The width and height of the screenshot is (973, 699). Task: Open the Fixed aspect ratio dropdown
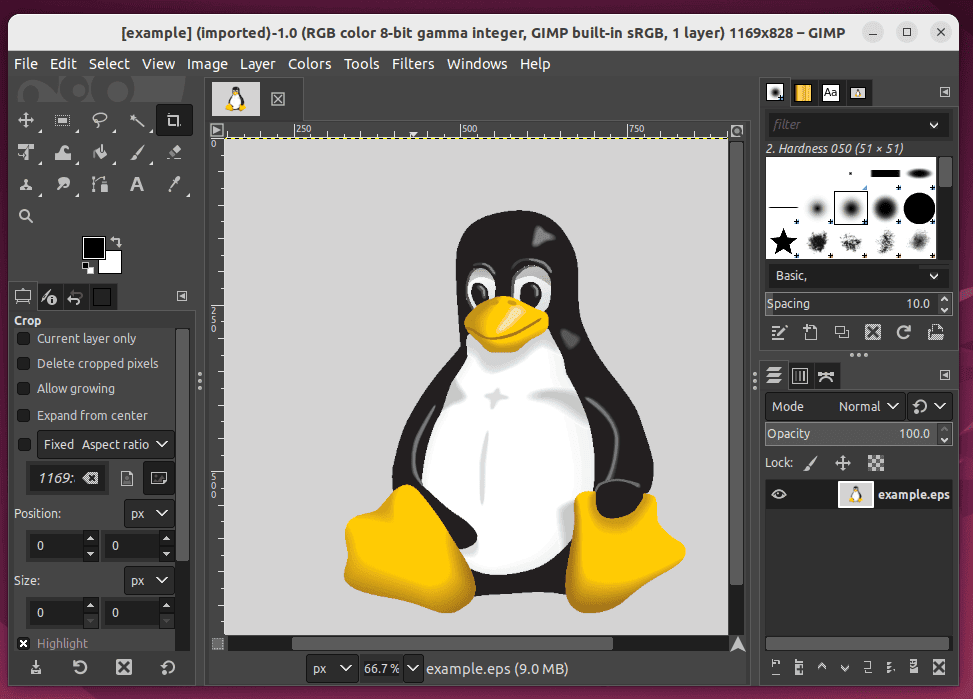[105, 444]
